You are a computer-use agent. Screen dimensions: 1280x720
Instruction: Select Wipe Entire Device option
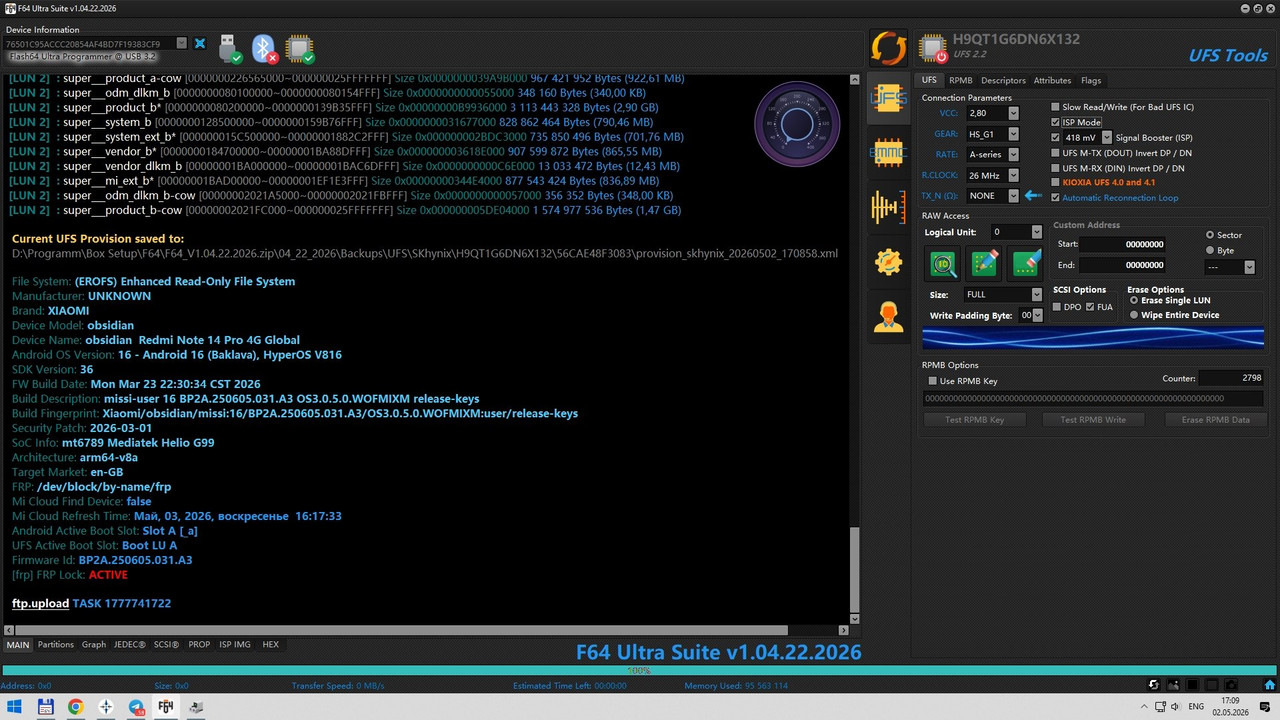1133,315
